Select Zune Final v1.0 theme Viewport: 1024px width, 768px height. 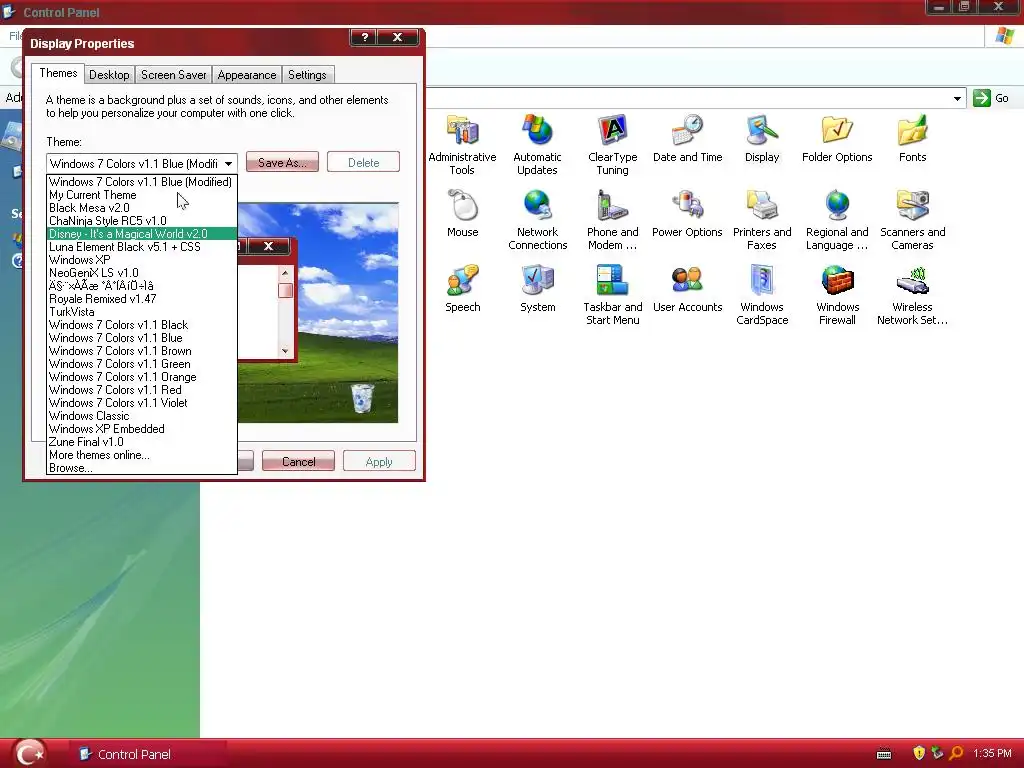coord(141,442)
